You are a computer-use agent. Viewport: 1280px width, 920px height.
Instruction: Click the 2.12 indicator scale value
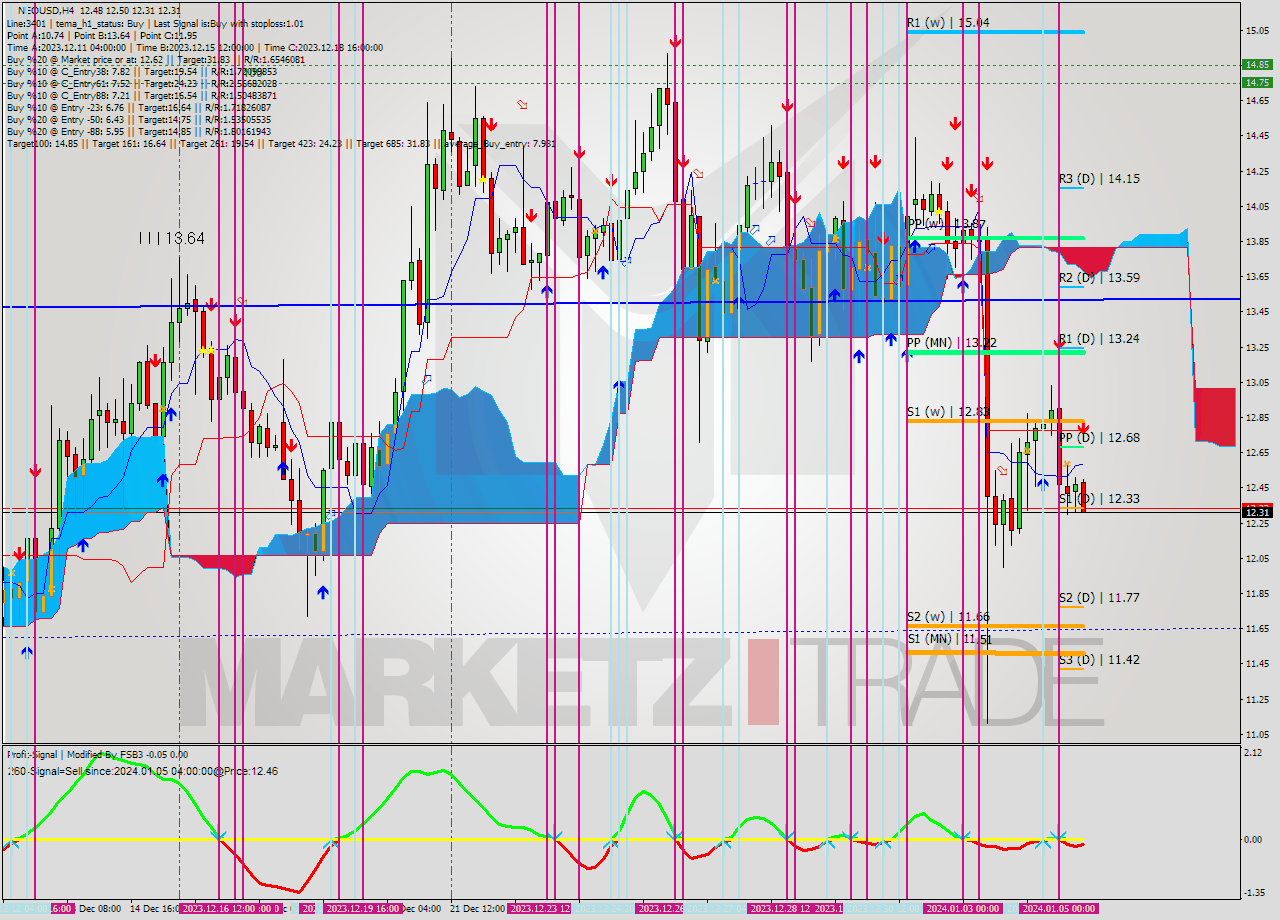[x=1255, y=753]
